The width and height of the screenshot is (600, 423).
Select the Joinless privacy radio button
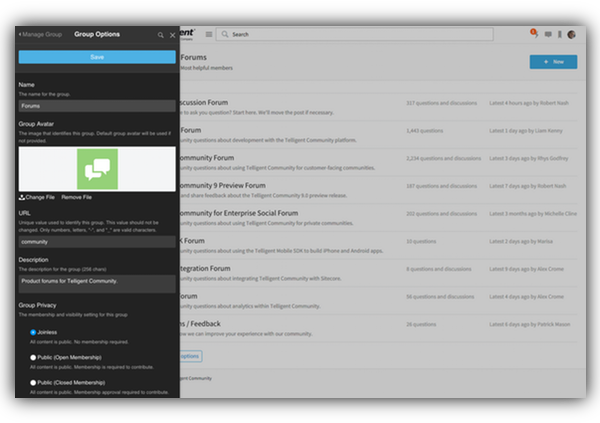tap(33, 332)
